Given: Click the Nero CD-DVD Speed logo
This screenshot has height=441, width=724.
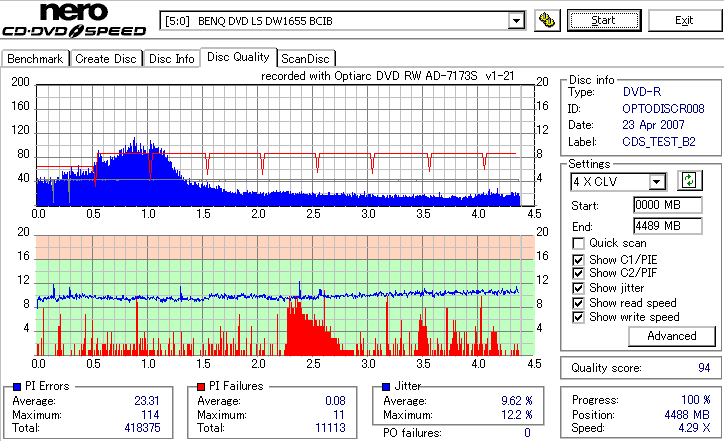Looking at the screenshot, I should click(x=74, y=20).
